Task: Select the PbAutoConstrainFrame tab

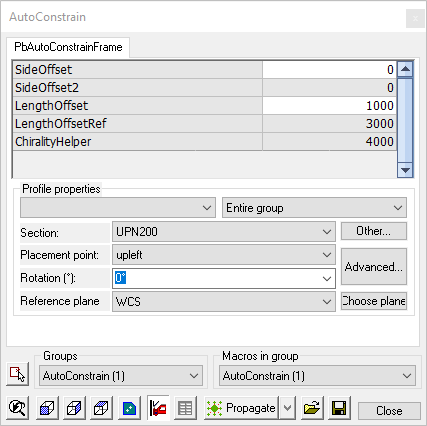Action: 68,47
